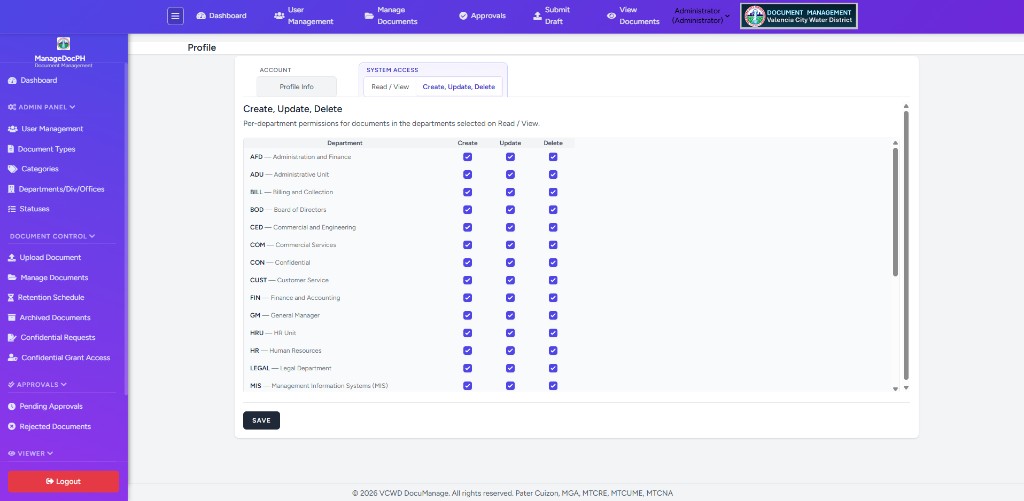
Task: Uncheck Delete for BILL Billing and Collection
Action: point(553,192)
